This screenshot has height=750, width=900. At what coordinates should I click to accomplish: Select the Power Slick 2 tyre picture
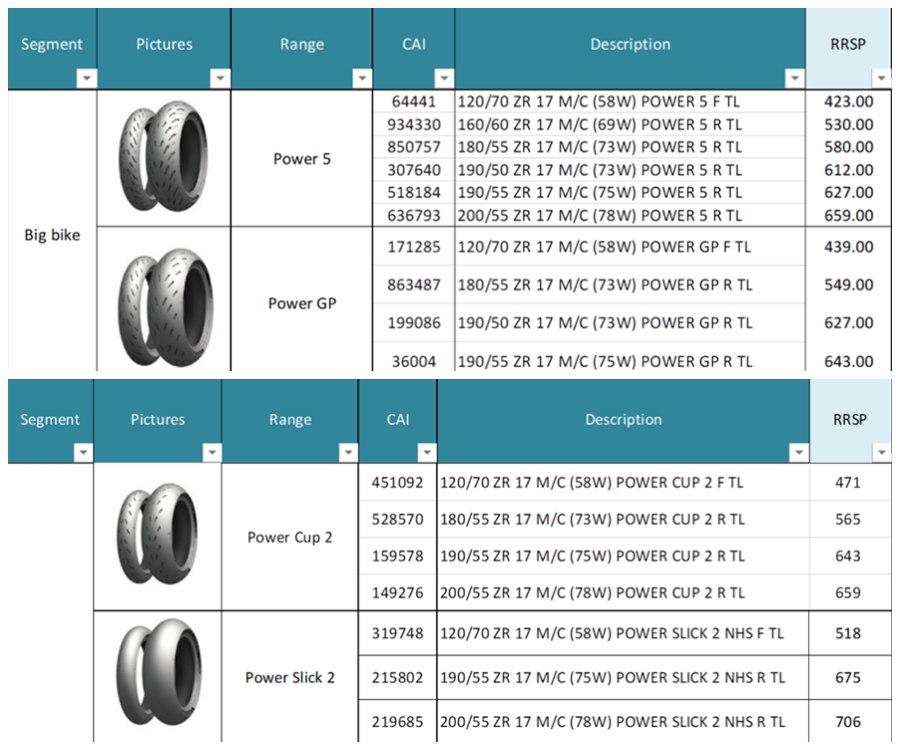158,673
